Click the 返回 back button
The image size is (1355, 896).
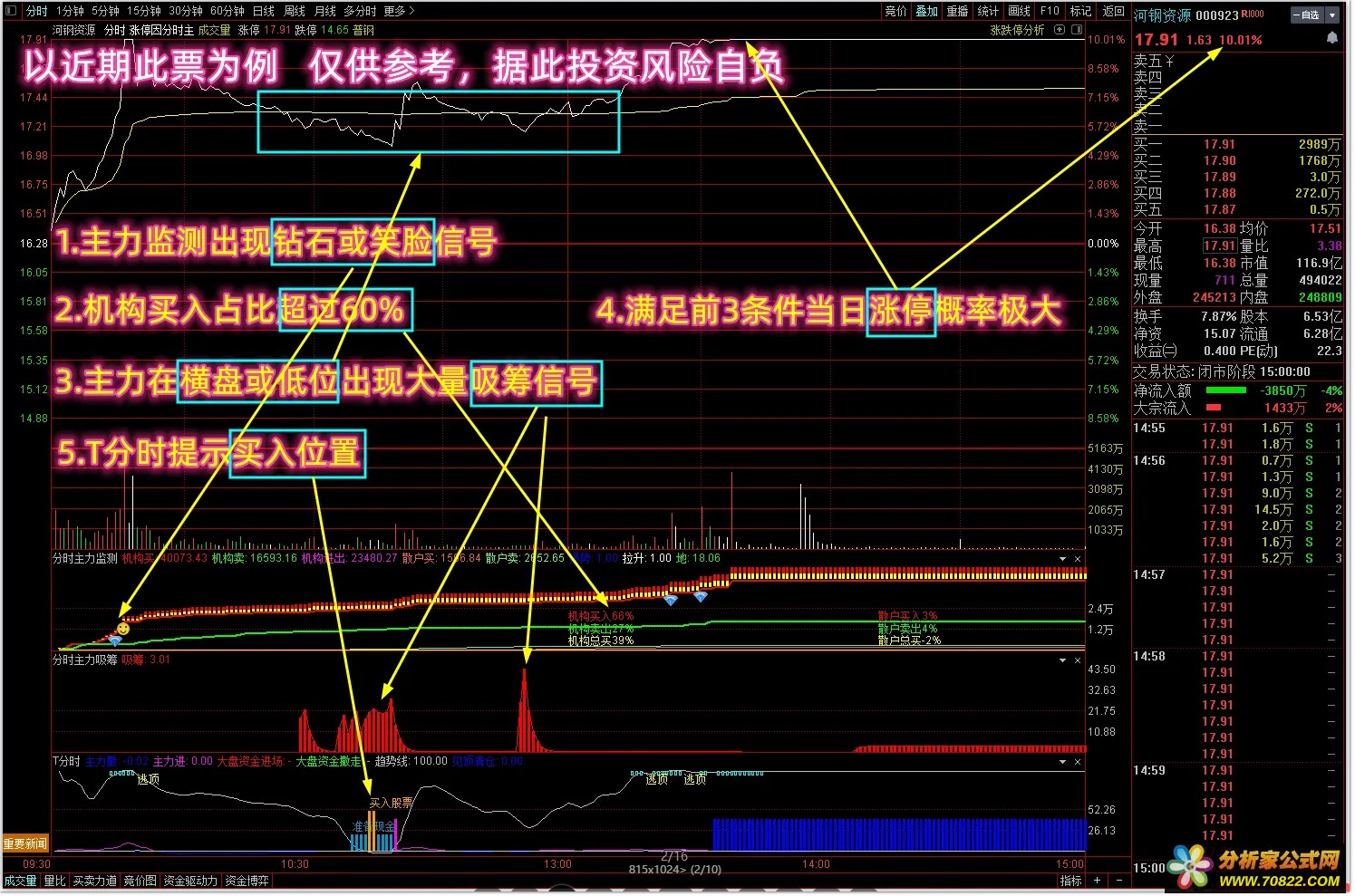(x=1113, y=11)
